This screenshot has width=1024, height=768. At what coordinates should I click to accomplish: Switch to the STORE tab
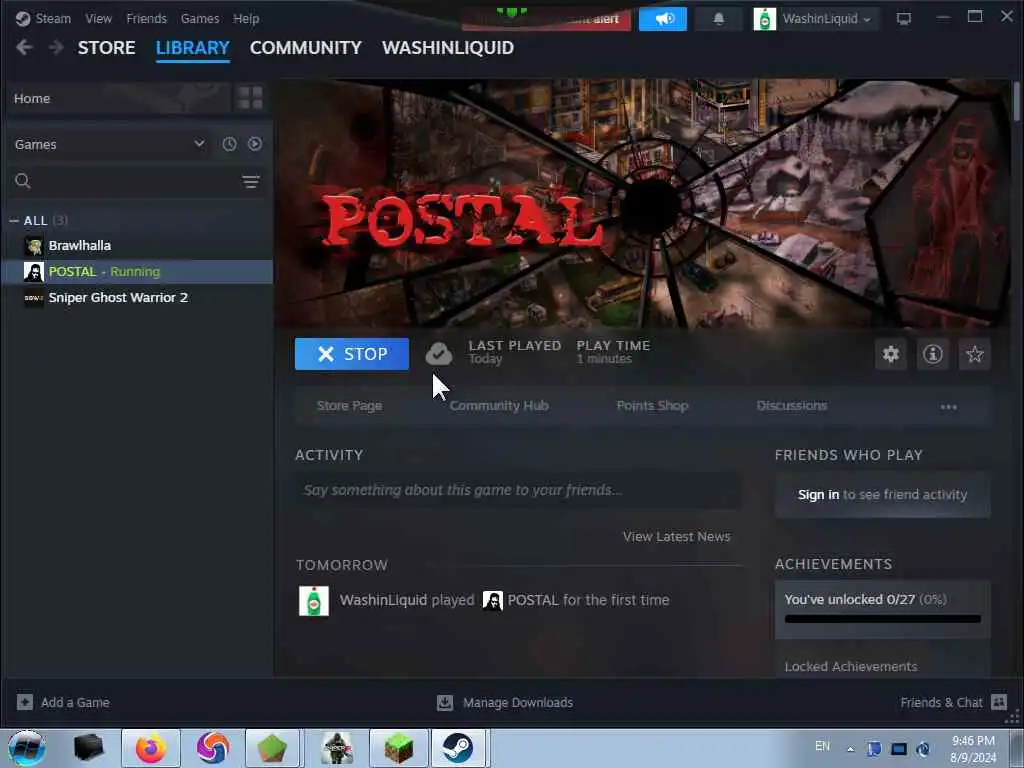(106, 48)
